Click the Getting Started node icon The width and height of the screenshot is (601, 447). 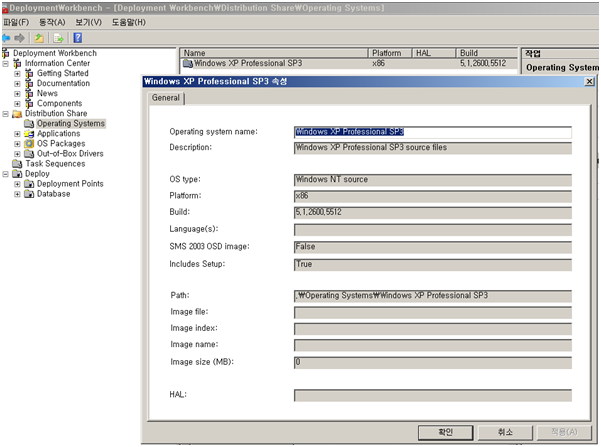tap(29, 73)
